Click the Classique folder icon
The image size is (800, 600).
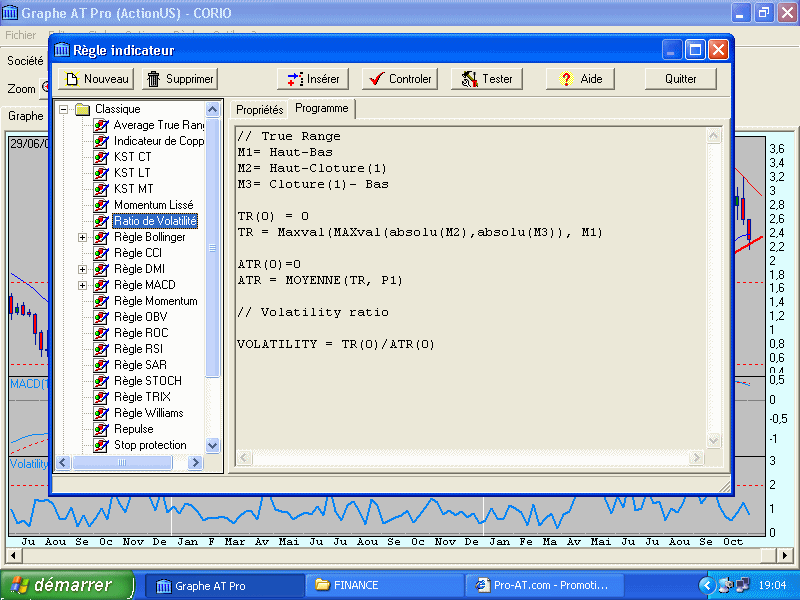click(x=82, y=109)
